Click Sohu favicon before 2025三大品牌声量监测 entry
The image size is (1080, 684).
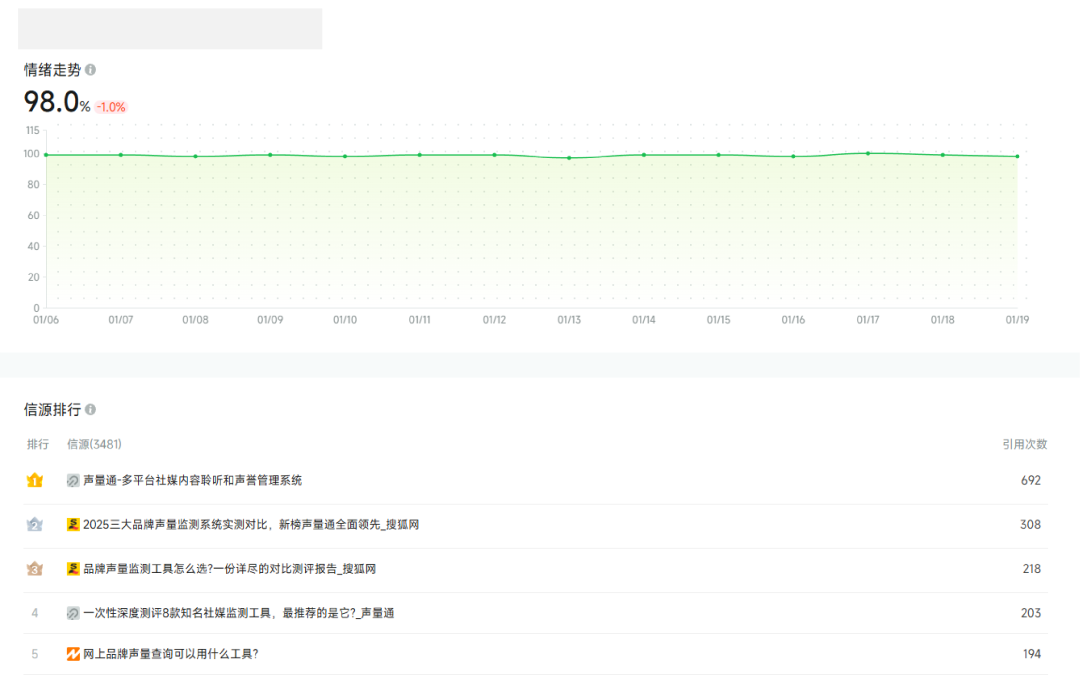(73, 524)
